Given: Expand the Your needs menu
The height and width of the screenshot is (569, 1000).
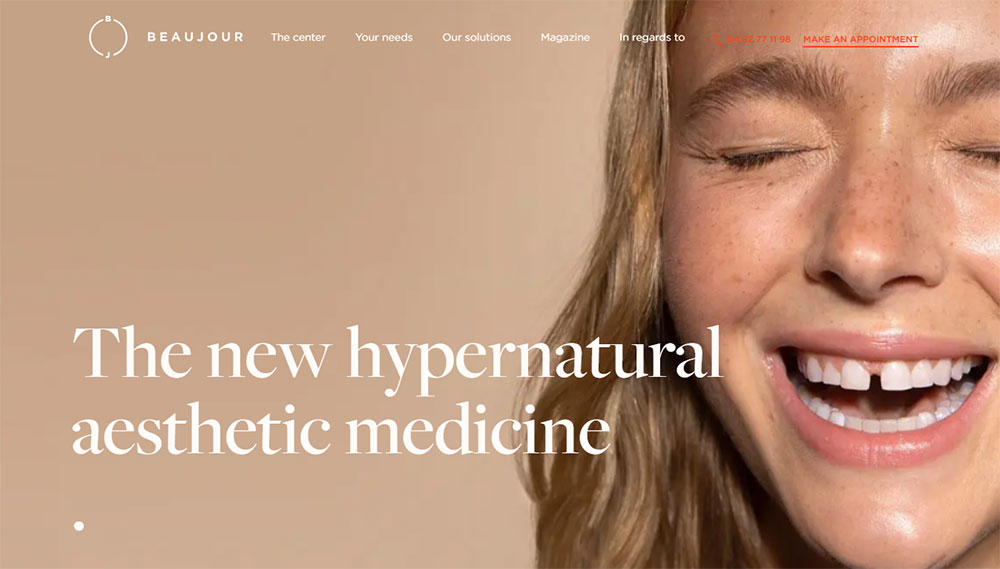Looking at the screenshot, I should click(x=384, y=37).
